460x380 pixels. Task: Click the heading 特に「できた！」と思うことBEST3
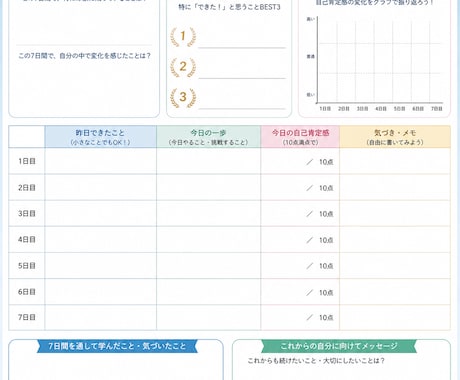[229, 7]
